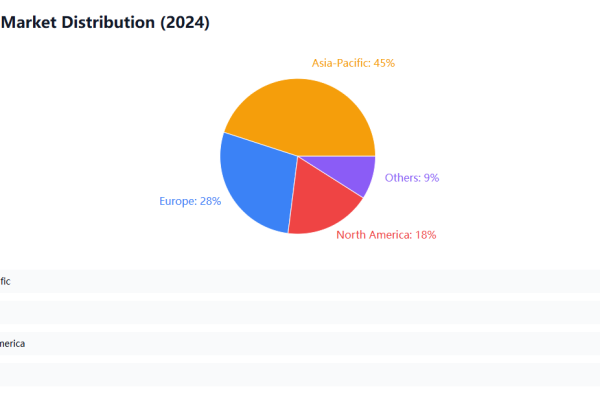Select the list row ending in "merica"

[300, 343]
